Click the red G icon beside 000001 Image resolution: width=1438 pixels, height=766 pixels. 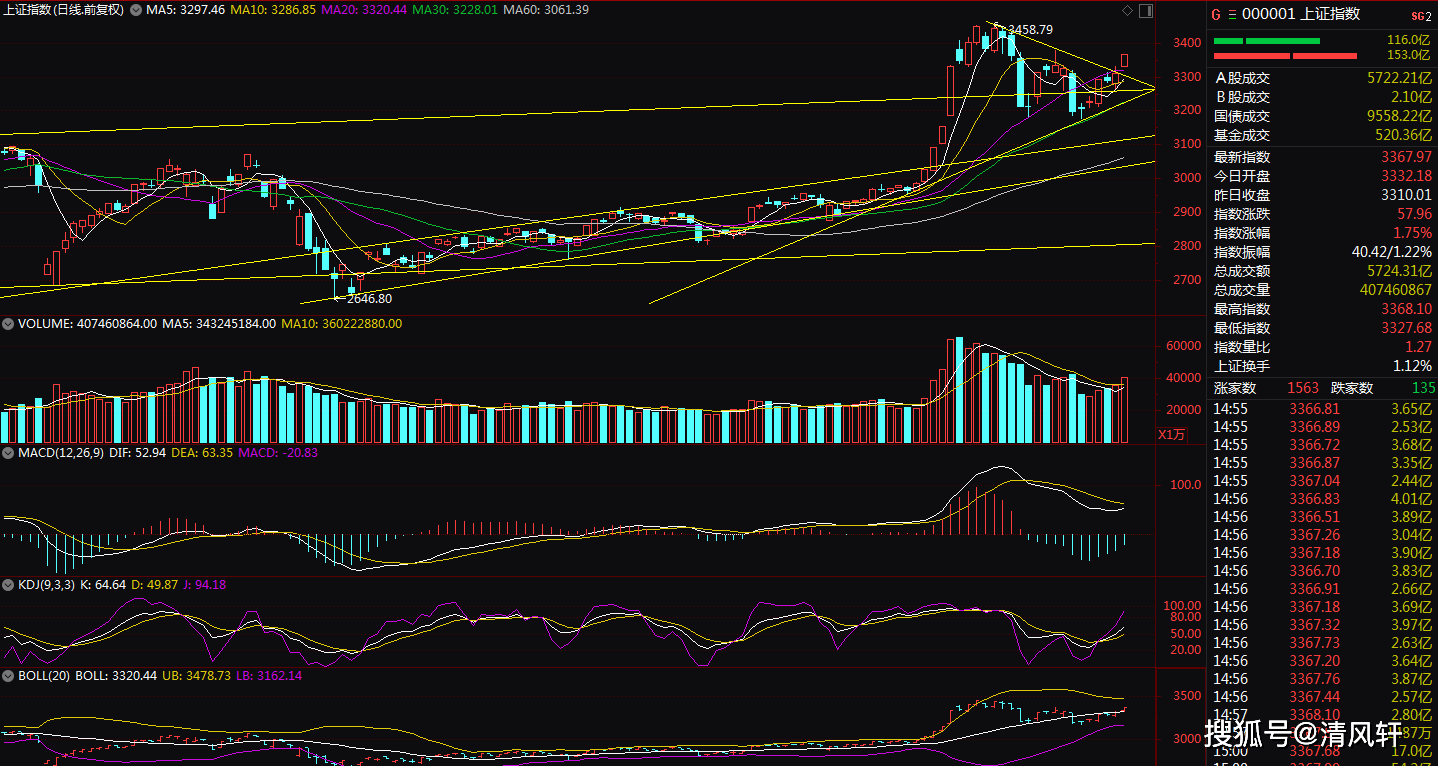click(x=1216, y=14)
